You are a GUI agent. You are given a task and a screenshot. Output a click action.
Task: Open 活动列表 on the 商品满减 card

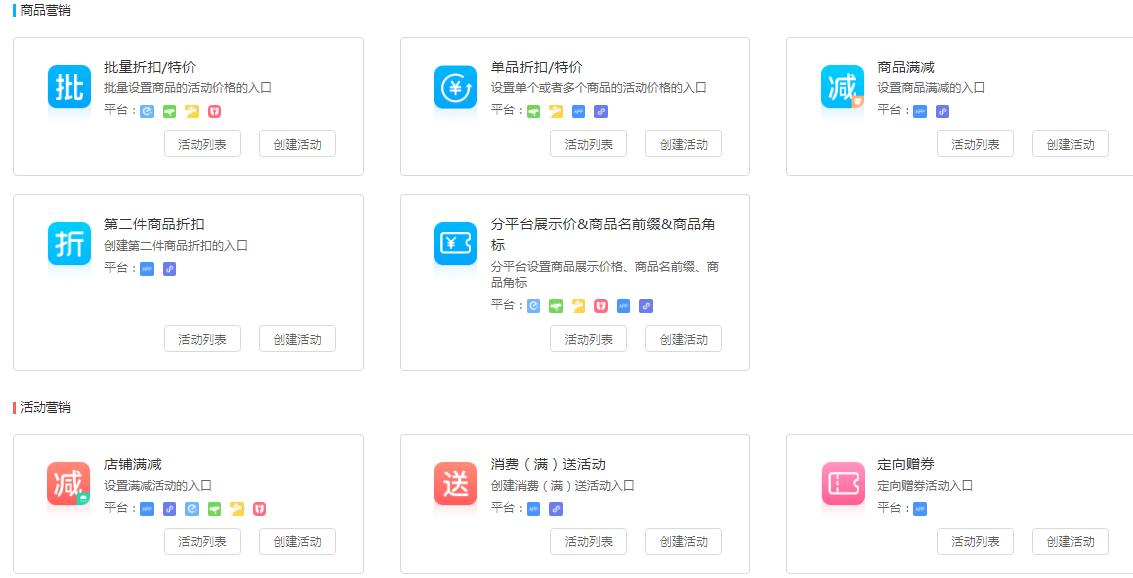975,143
